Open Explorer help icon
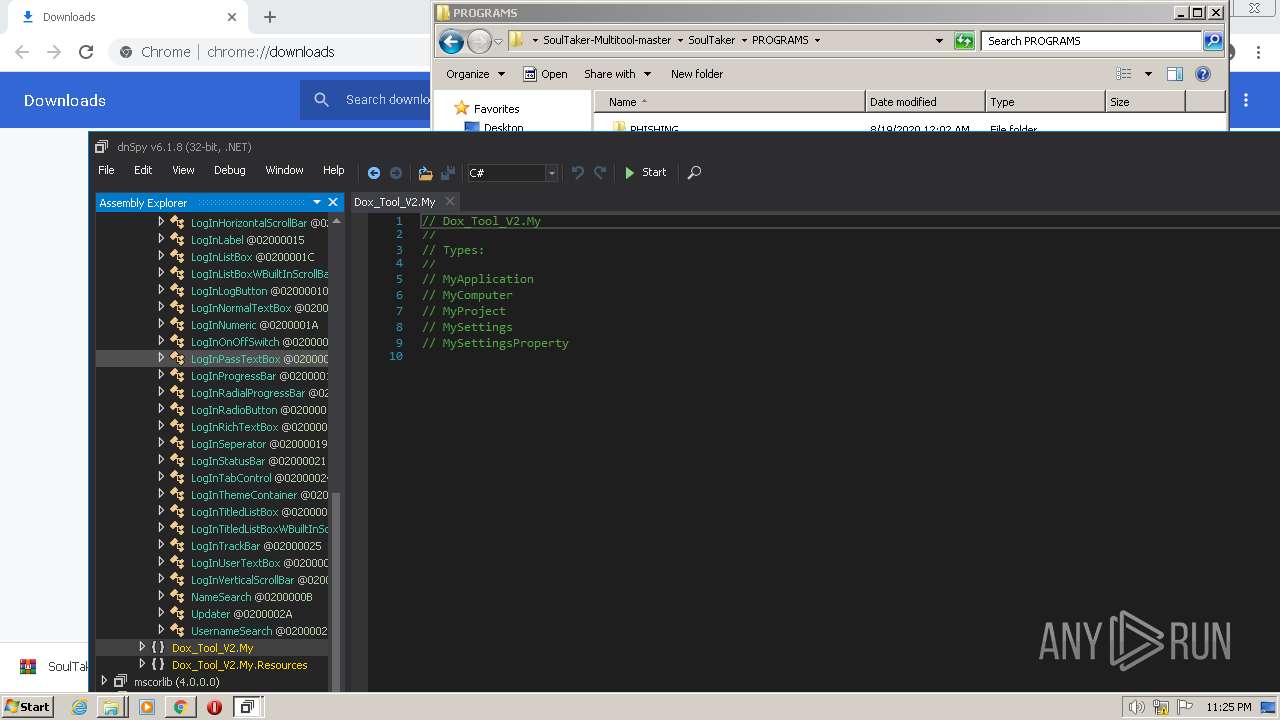Screen dimensions: 1280x720 pyautogui.click(x=1203, y=74)
